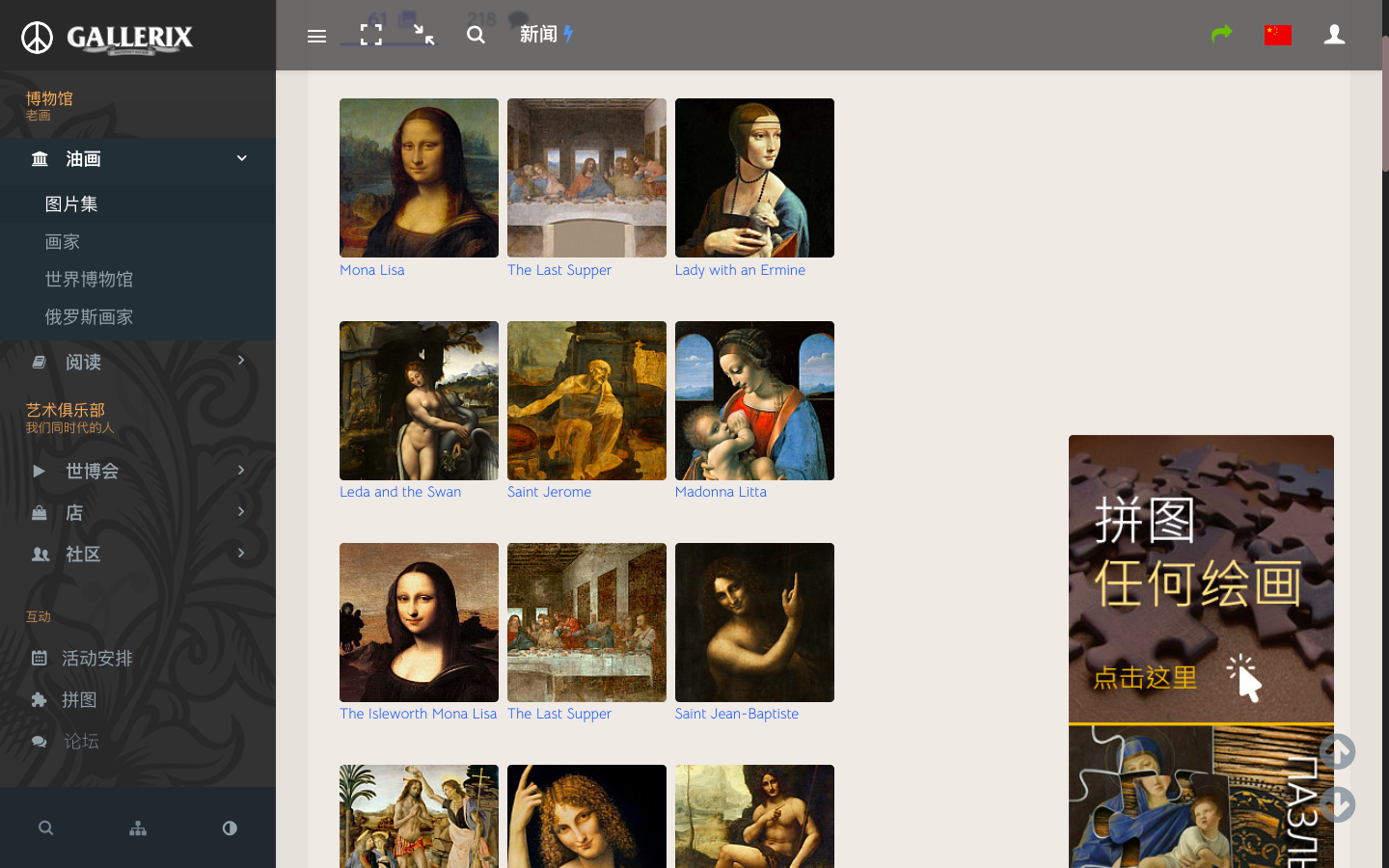Click the sitemap icon in sidebar footer
The image size is (1389, 868).
click(138, 827)
